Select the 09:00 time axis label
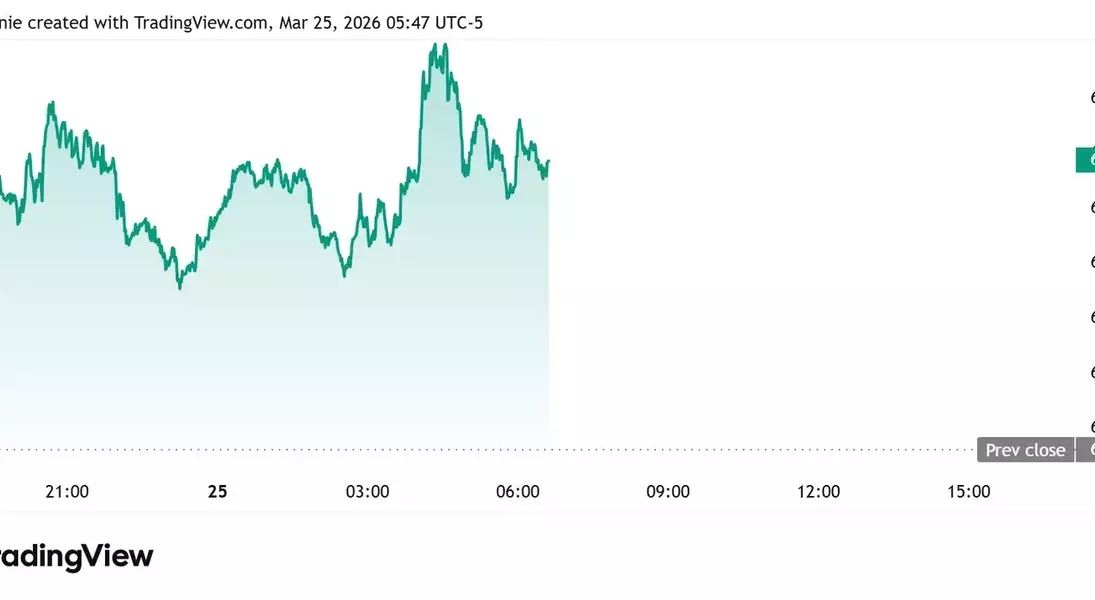The width and height of the screenshot is (1095, 600). pos(668,491)
